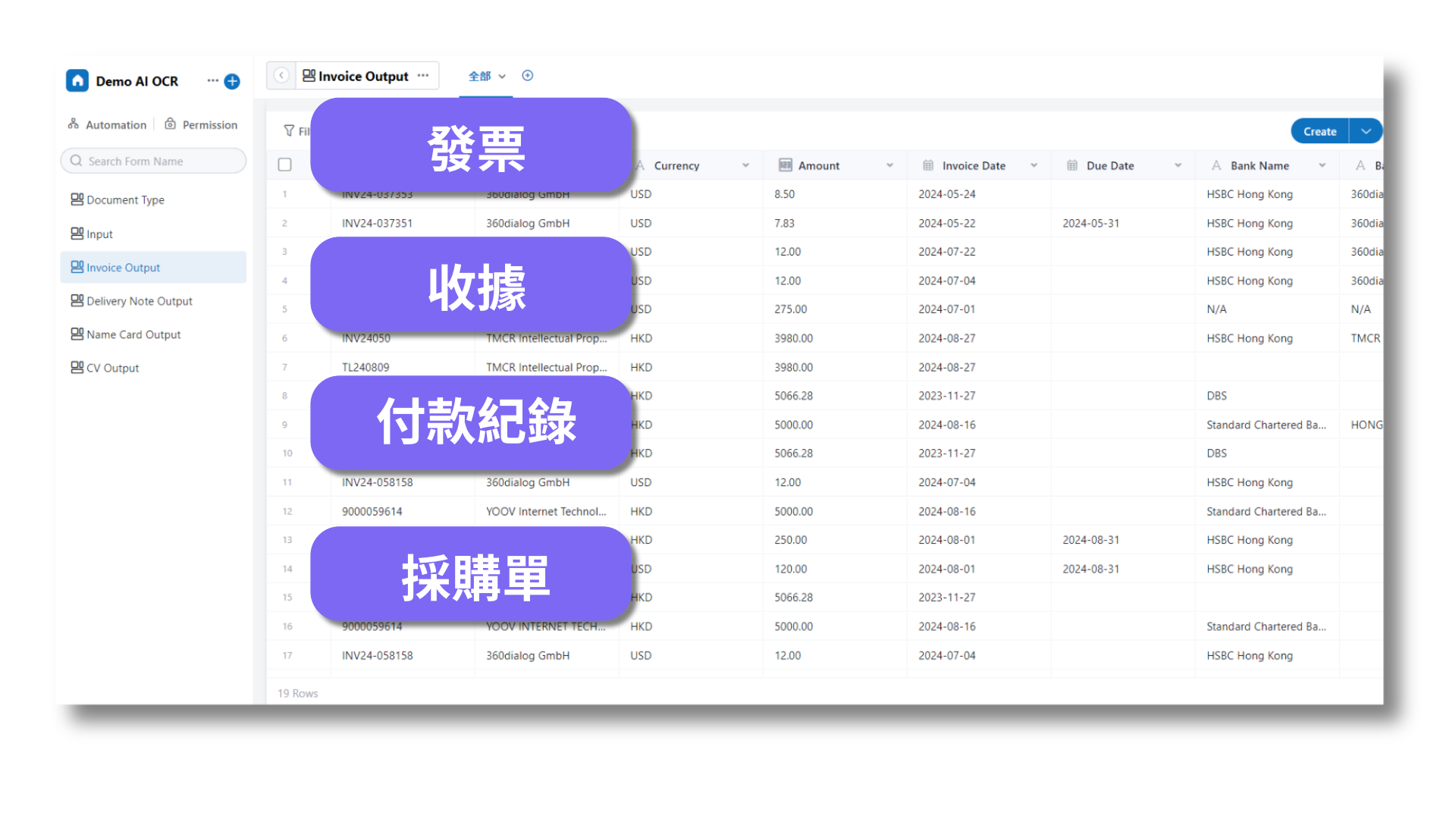Click the 收據 receipt banner

point(472,286)
